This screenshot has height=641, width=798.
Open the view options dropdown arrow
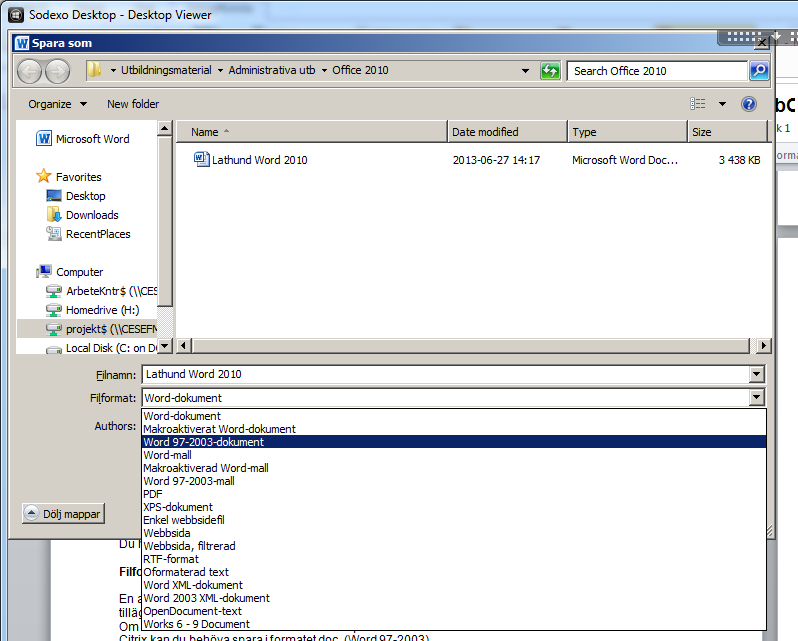tap(722, 104)
